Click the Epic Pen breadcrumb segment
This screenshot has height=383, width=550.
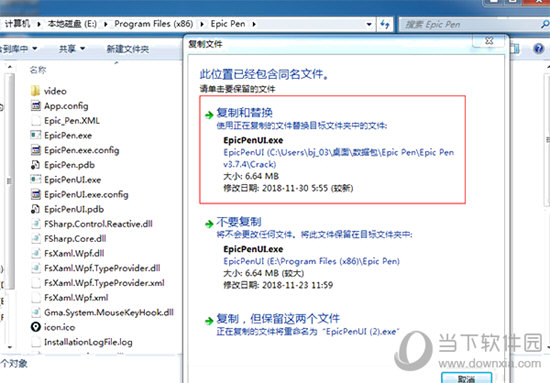tap(228, 24)
